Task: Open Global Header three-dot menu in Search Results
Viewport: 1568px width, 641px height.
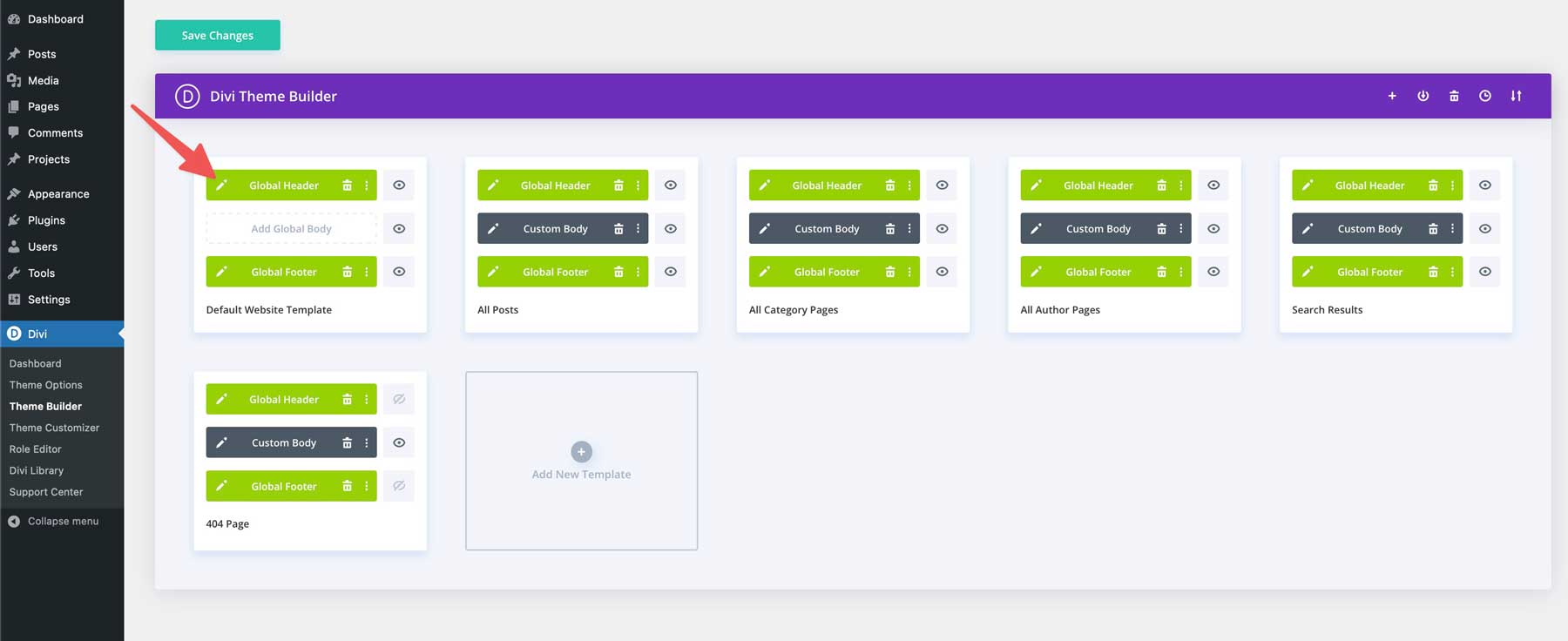Action: click(x=1453, y=186)
